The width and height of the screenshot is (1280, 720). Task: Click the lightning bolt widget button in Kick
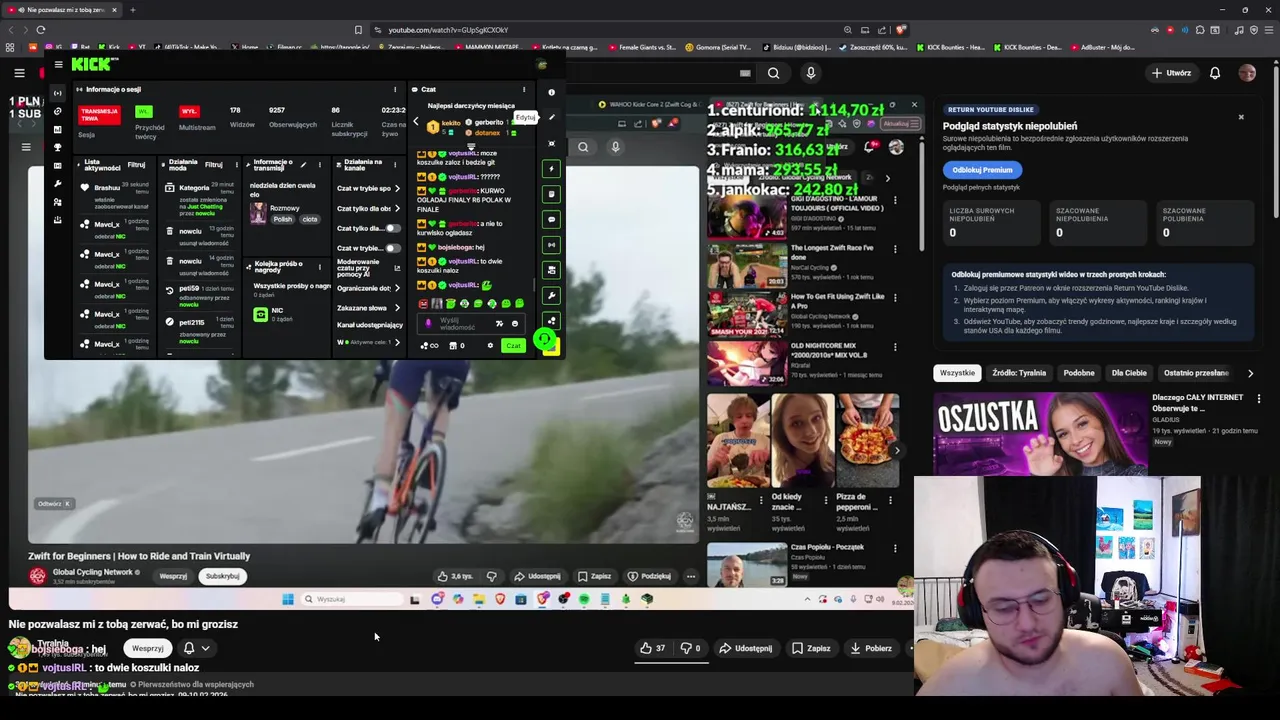click(551, 169)
